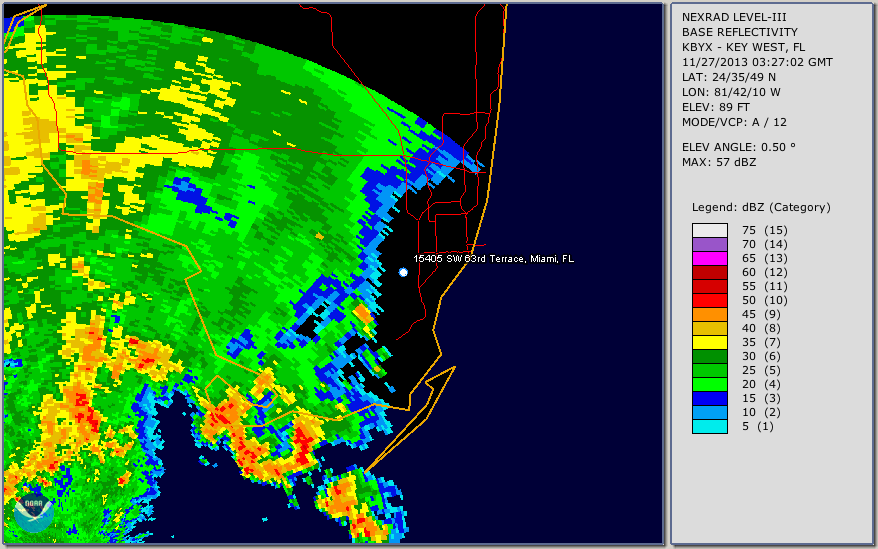Click the white location marker dot for Miami
The height and width of the screenshot is (549, 878).
point(403,272)
